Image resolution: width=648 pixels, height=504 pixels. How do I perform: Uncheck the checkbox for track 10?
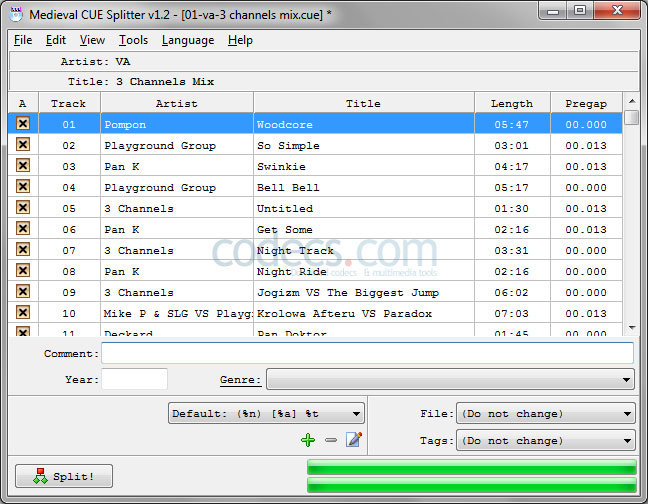(x=23, y=312)
